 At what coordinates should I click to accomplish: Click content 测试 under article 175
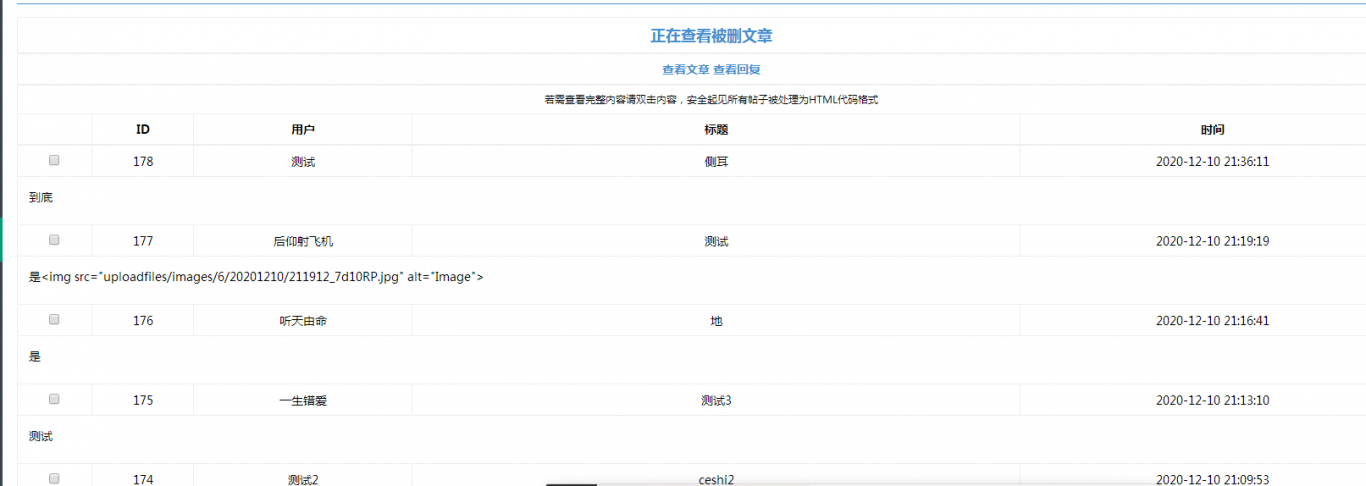coord(41,437)
